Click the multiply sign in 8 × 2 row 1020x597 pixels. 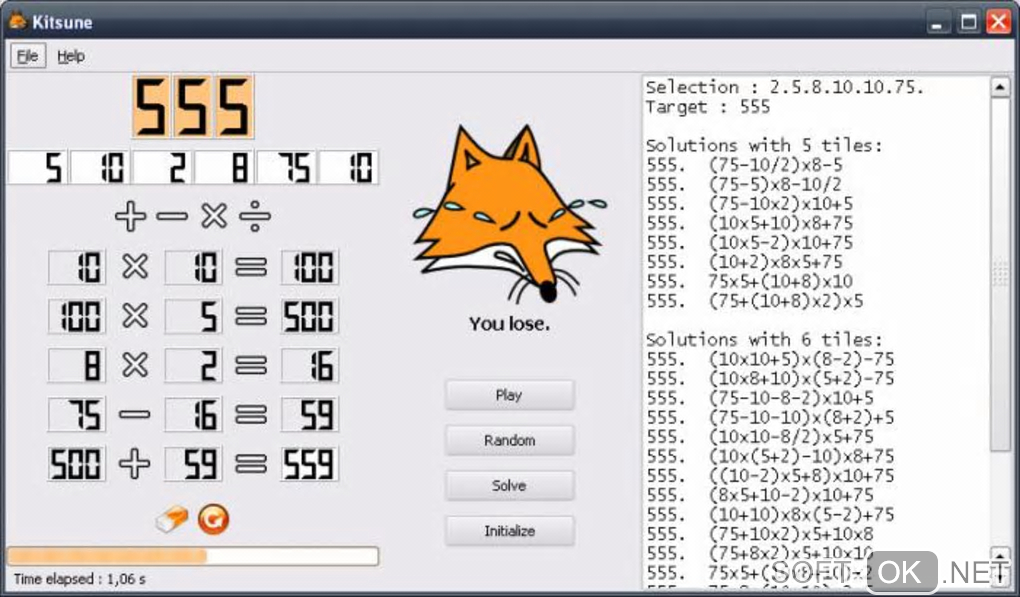point(135,365)
